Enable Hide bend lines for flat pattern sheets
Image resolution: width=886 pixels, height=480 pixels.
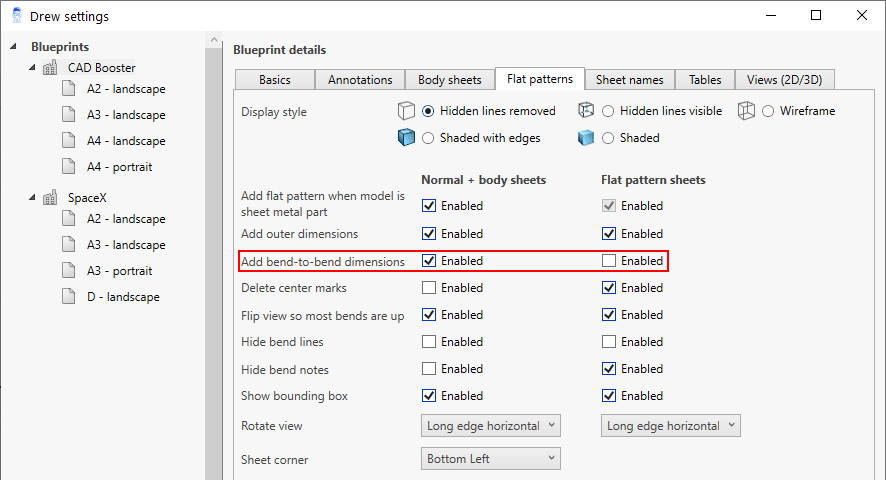tap(609, 342)
